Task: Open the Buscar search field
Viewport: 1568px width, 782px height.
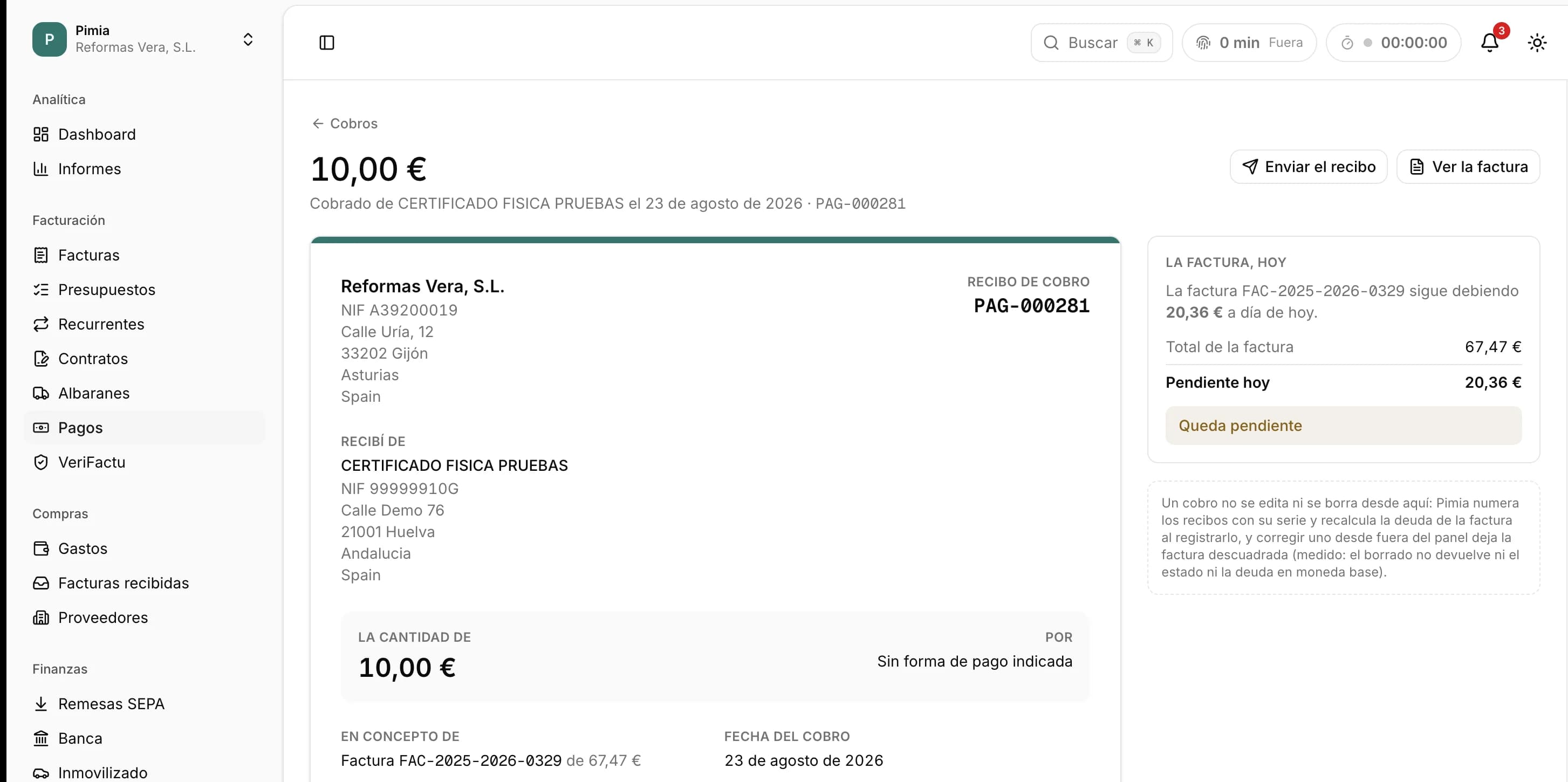Action: (1101, 43)
